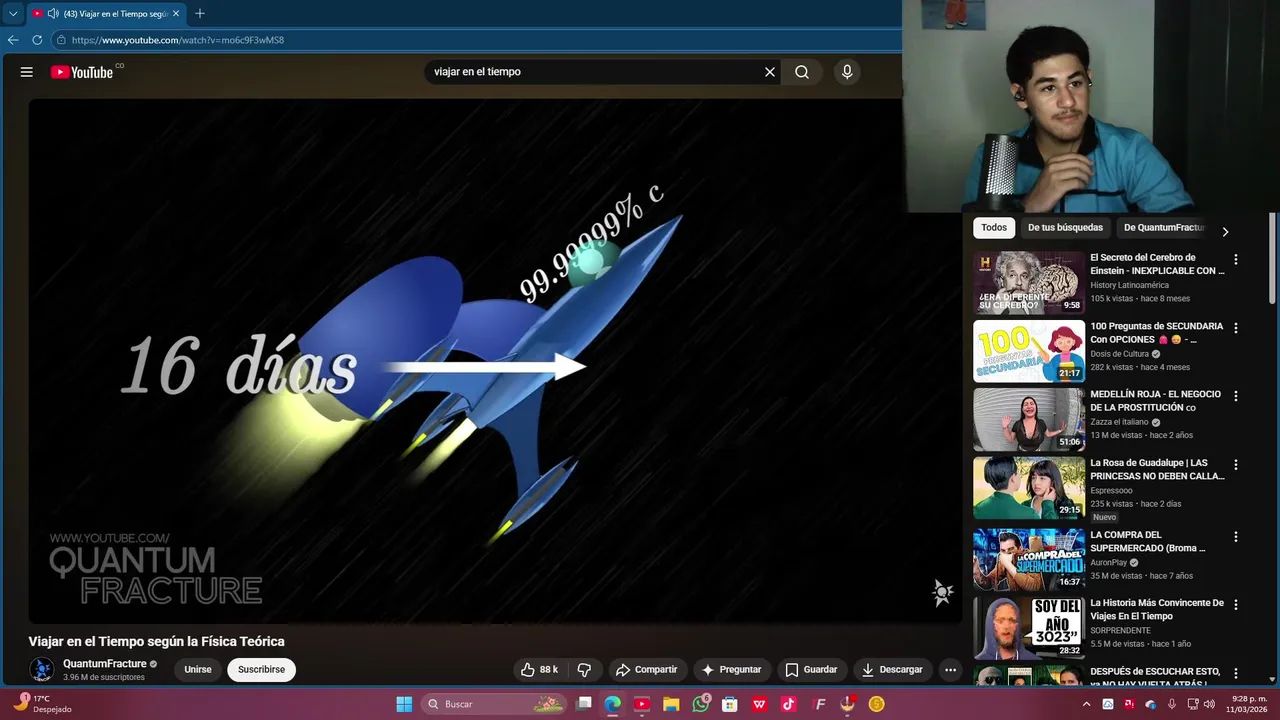
Task: Open La Compra del Supermercado thumbnail
Action: [x=1029, y=559]
